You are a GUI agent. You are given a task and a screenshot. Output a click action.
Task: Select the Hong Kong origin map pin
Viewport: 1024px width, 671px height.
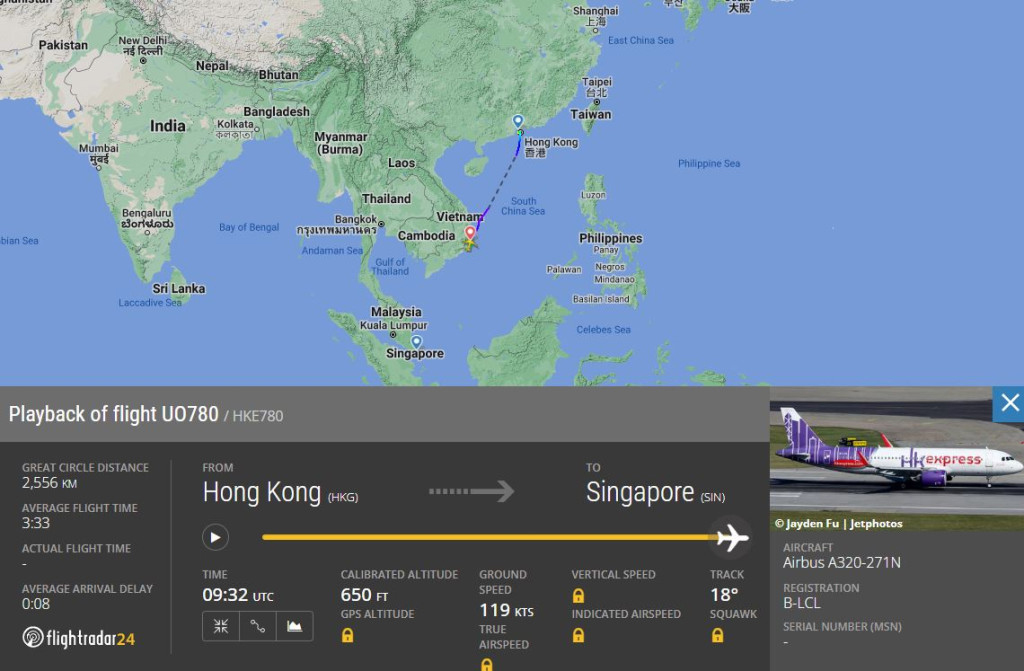click(x=518, y=121)
